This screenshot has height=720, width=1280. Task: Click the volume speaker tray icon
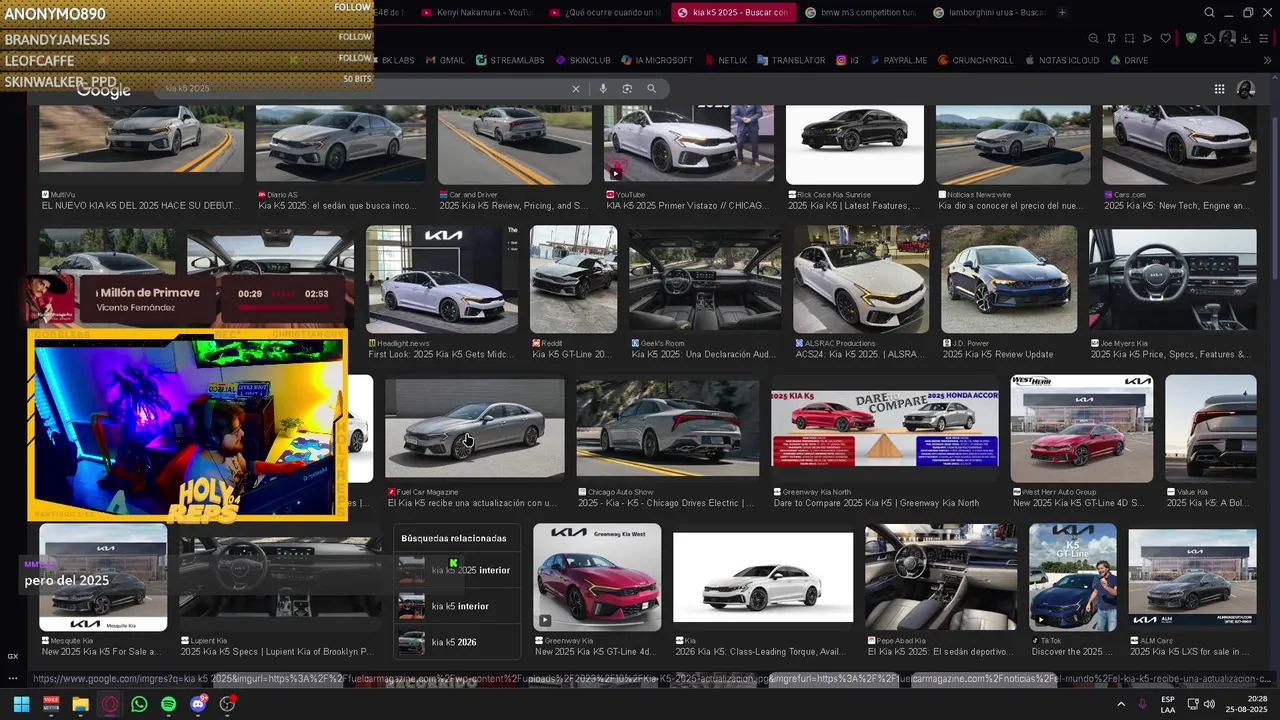coord(1209,704)
